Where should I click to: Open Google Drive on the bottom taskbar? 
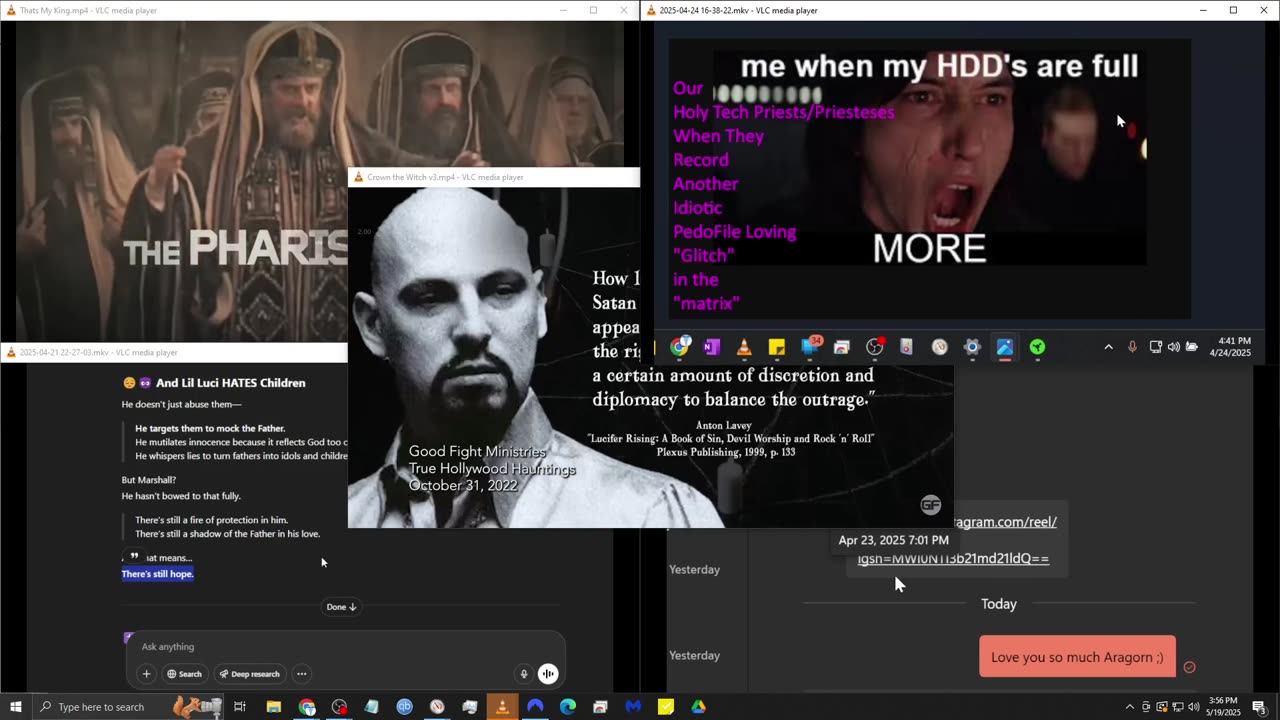tap(698, 707)
